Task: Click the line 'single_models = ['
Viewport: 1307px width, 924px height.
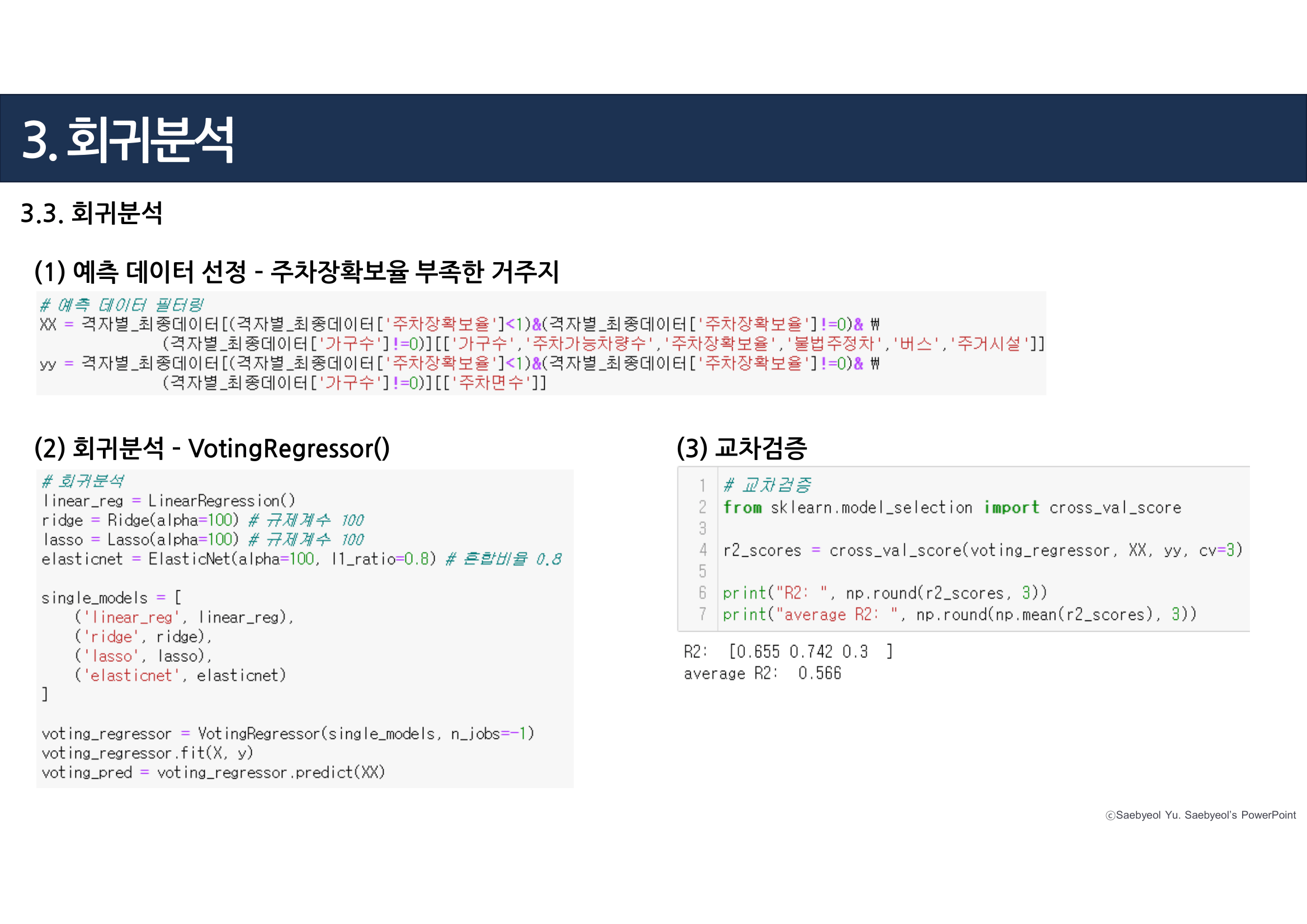Action: click(x=112, y=598)
